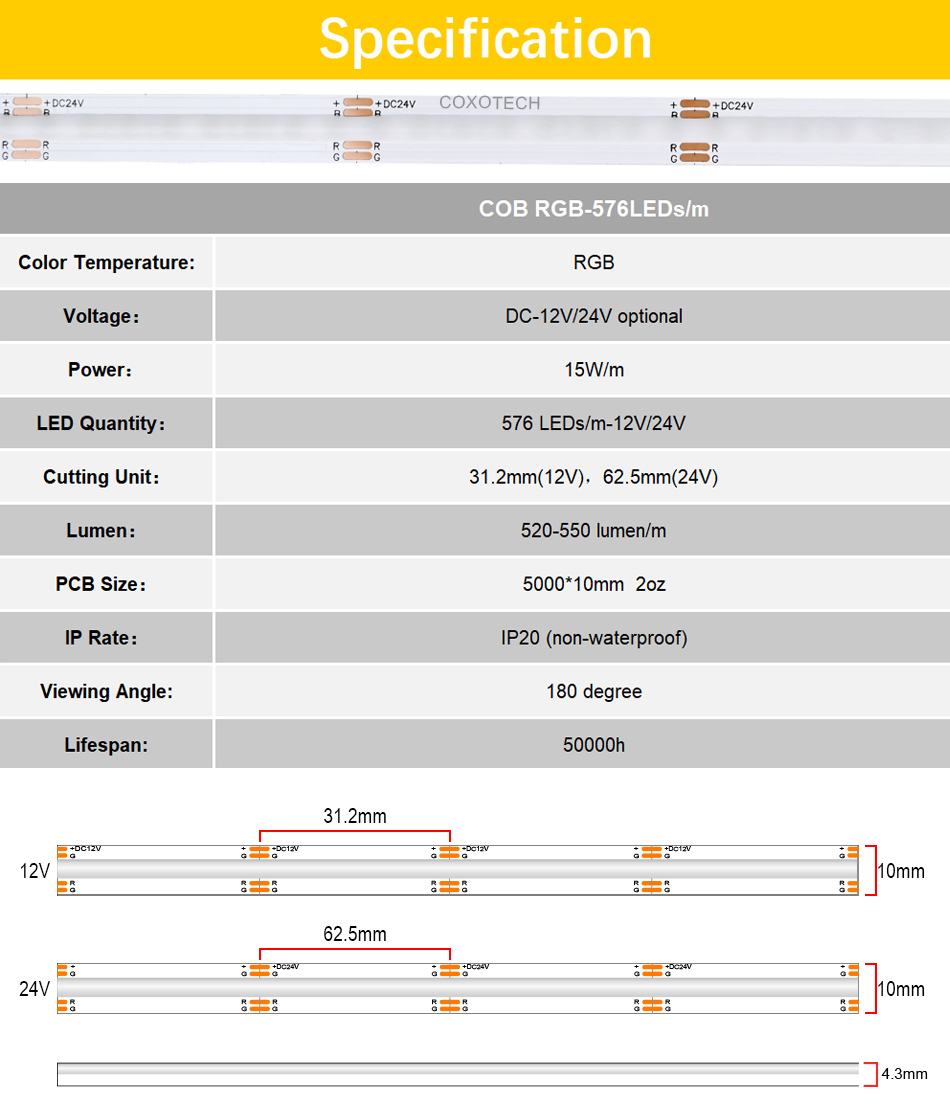
Task: Click the 4.3mm thickness dimension label
Action: pos(904,1074)
